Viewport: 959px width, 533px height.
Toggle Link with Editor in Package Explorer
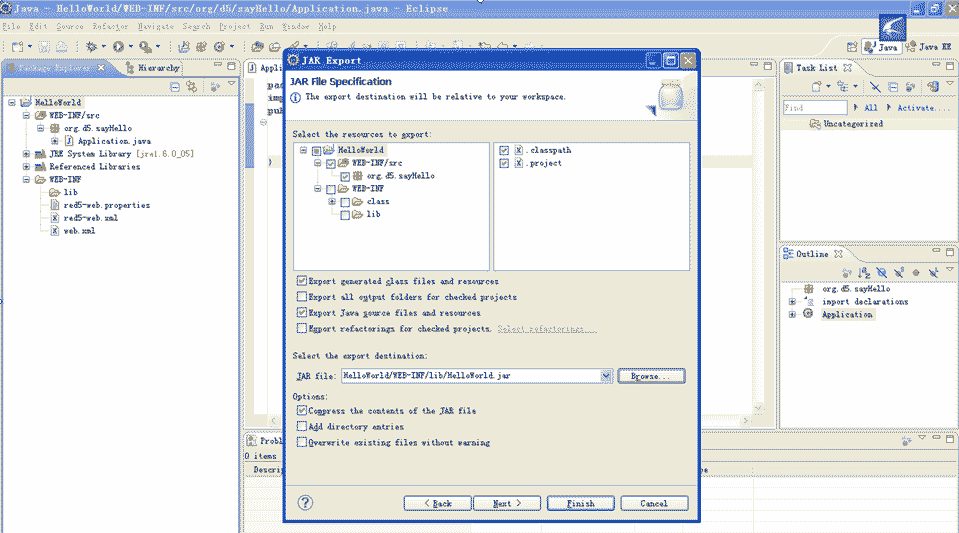pos(192,87)
